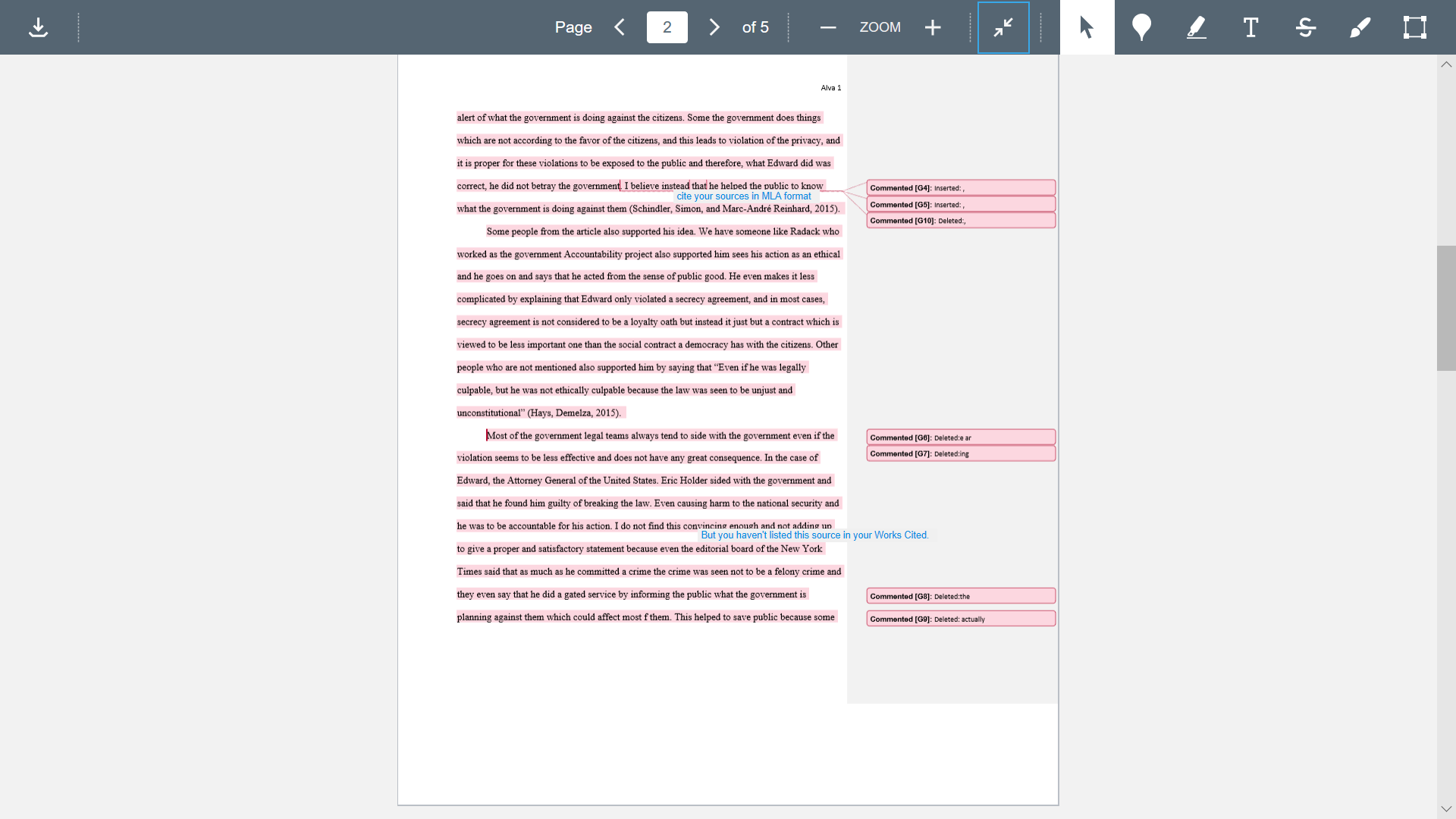
Task: Click the 'ZOOM' label in toolbar
Action: click(880, 27)
